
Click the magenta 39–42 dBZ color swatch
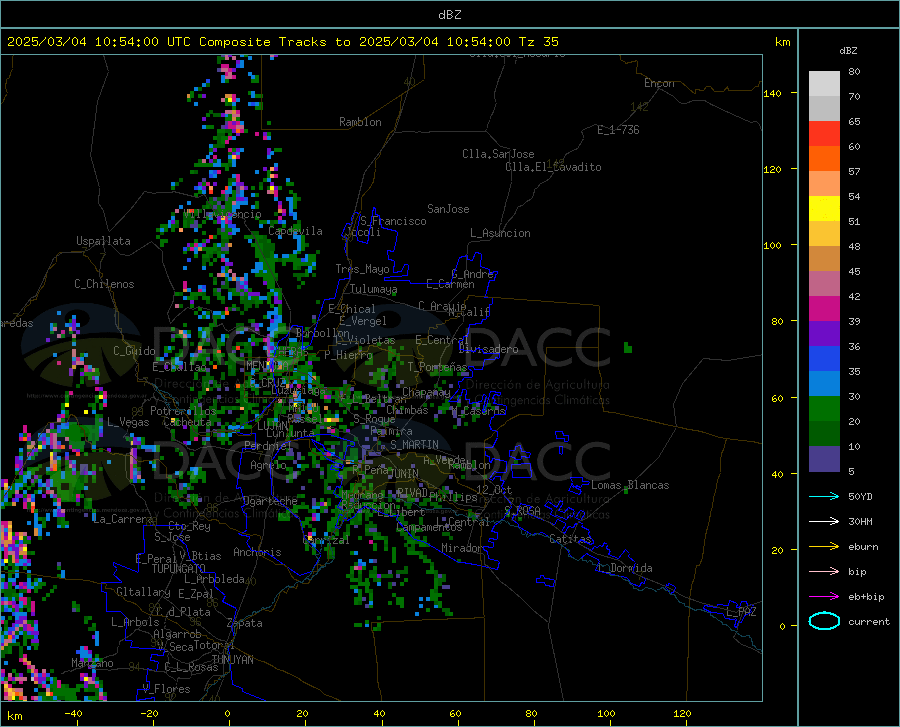[x=824, y=309]
